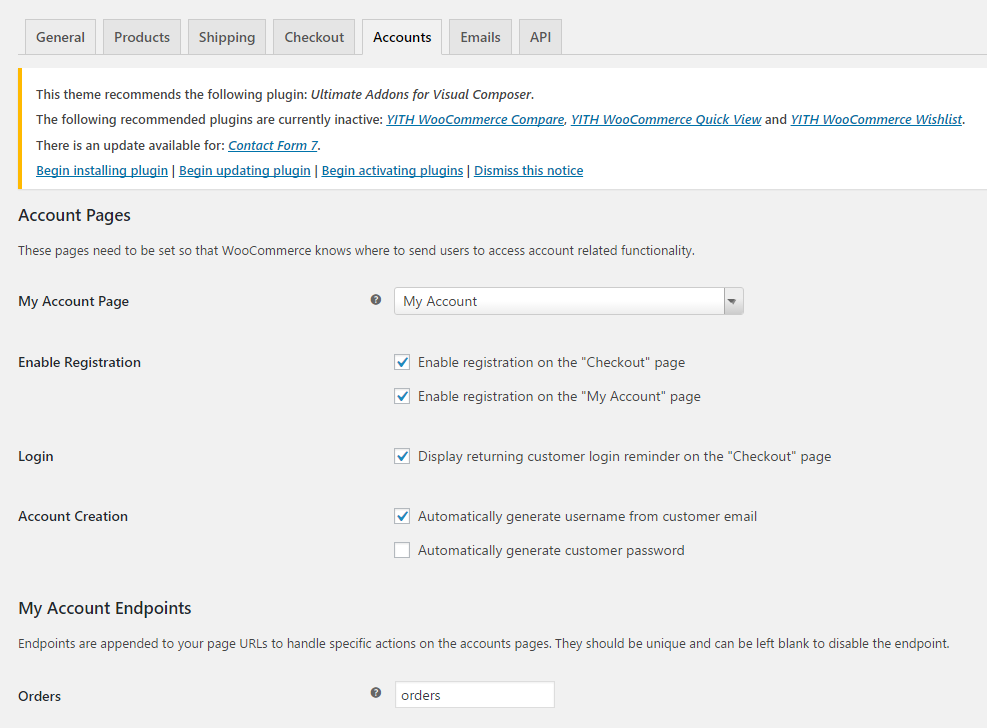This screenshot has width=987, height=728.
Task: Click the Contact Form 7 link
Action: coord(273,145)
